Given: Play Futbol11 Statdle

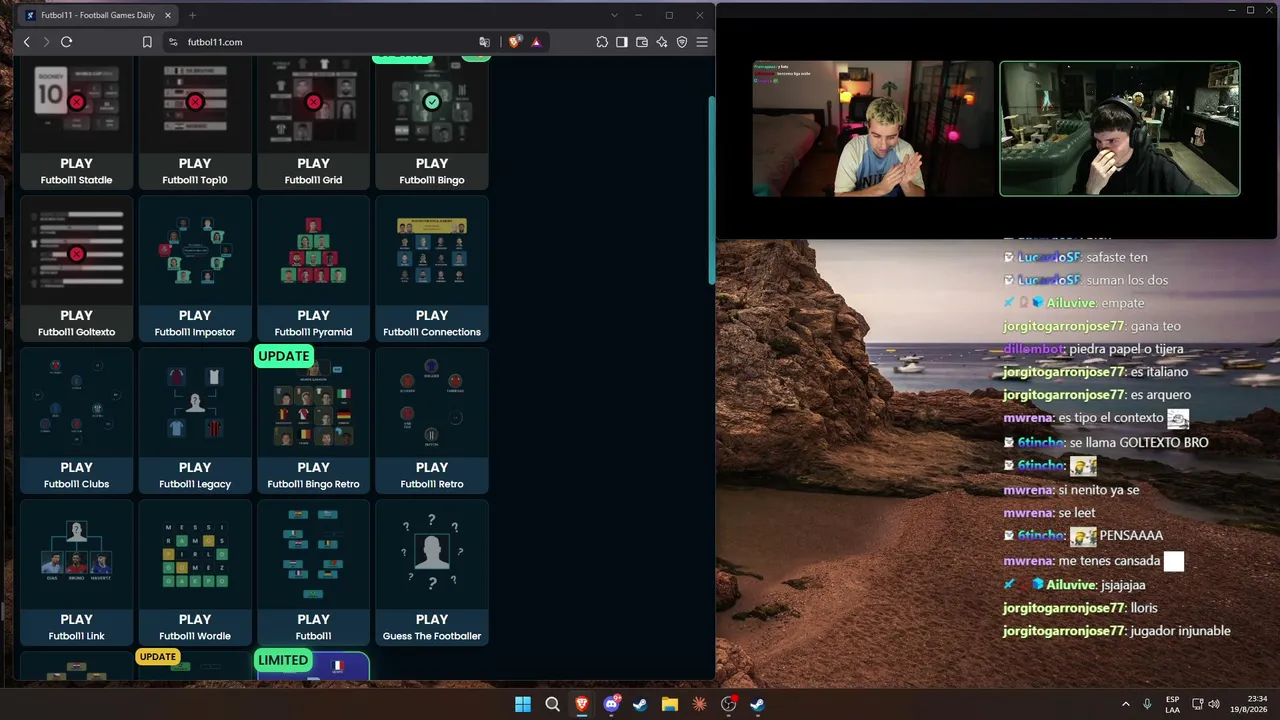Looking at the screenshot, I should click(76, 122).
